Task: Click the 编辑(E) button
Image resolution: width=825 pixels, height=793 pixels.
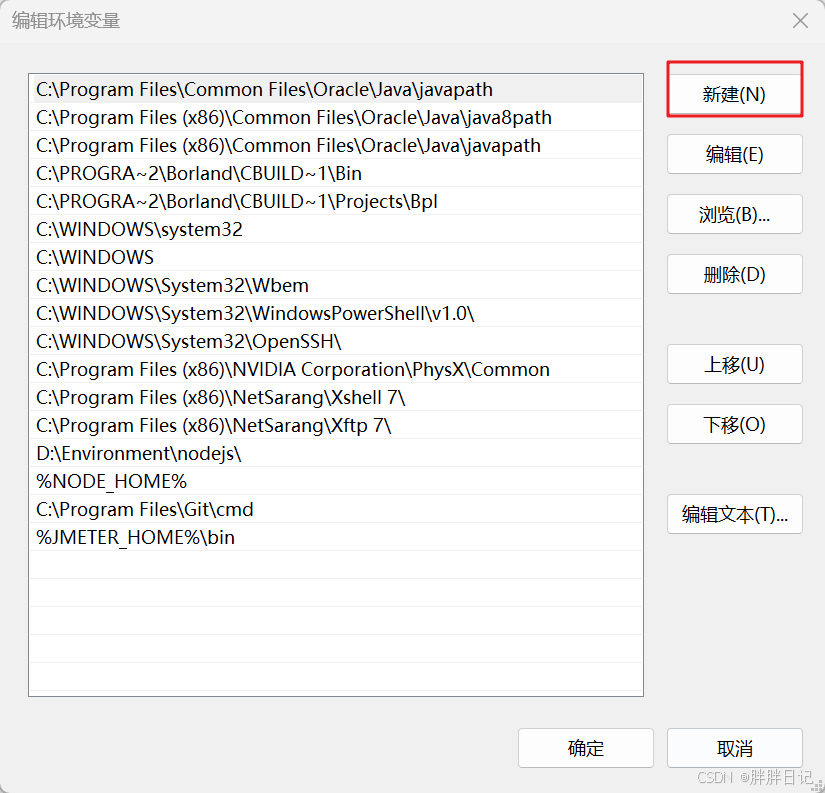Action: [735, 154]
